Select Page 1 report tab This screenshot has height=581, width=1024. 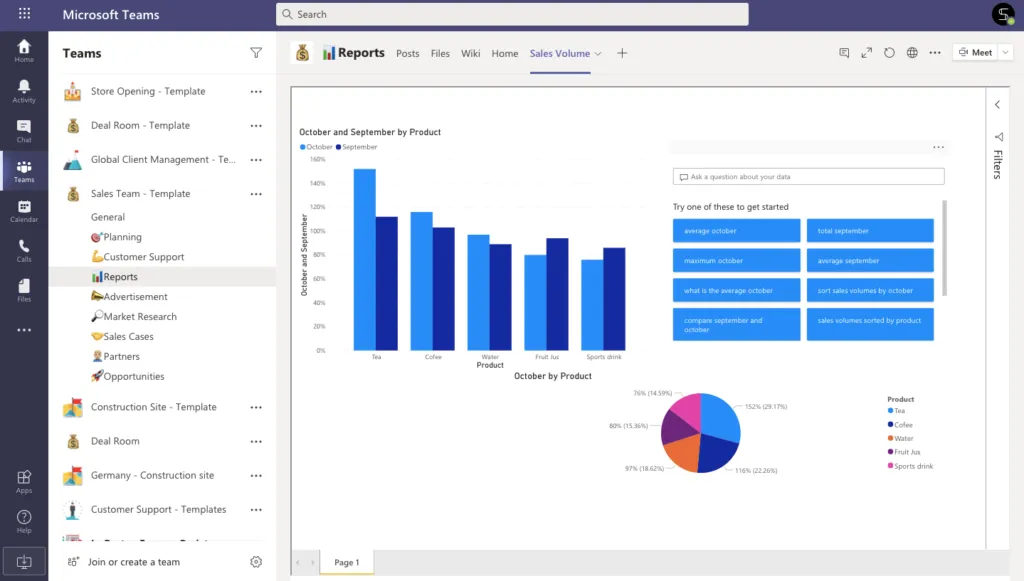pos(347,562)
